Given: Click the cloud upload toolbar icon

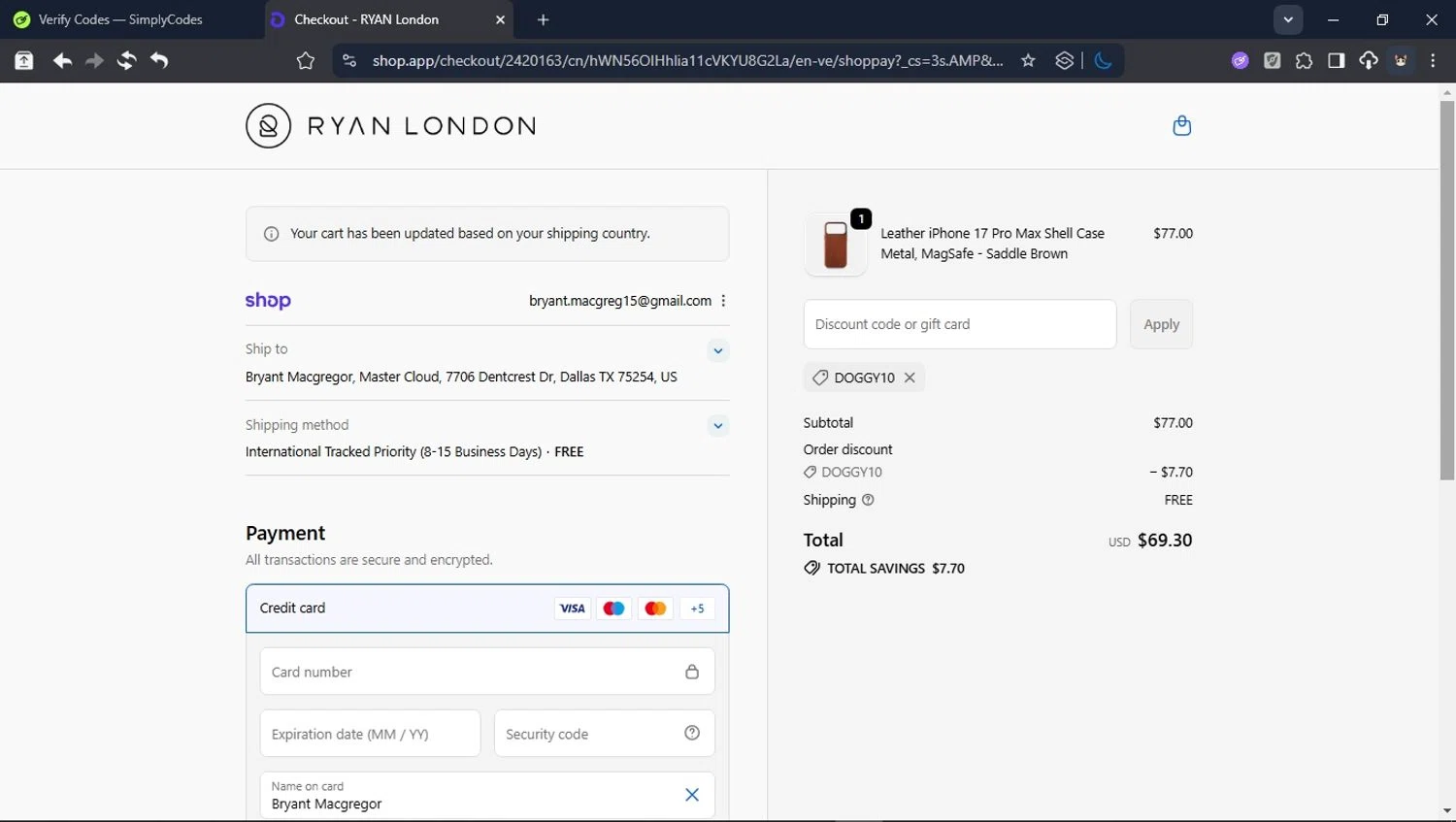Looking at the screenshot, I should pyautogui.click(x=1368, y=60).
